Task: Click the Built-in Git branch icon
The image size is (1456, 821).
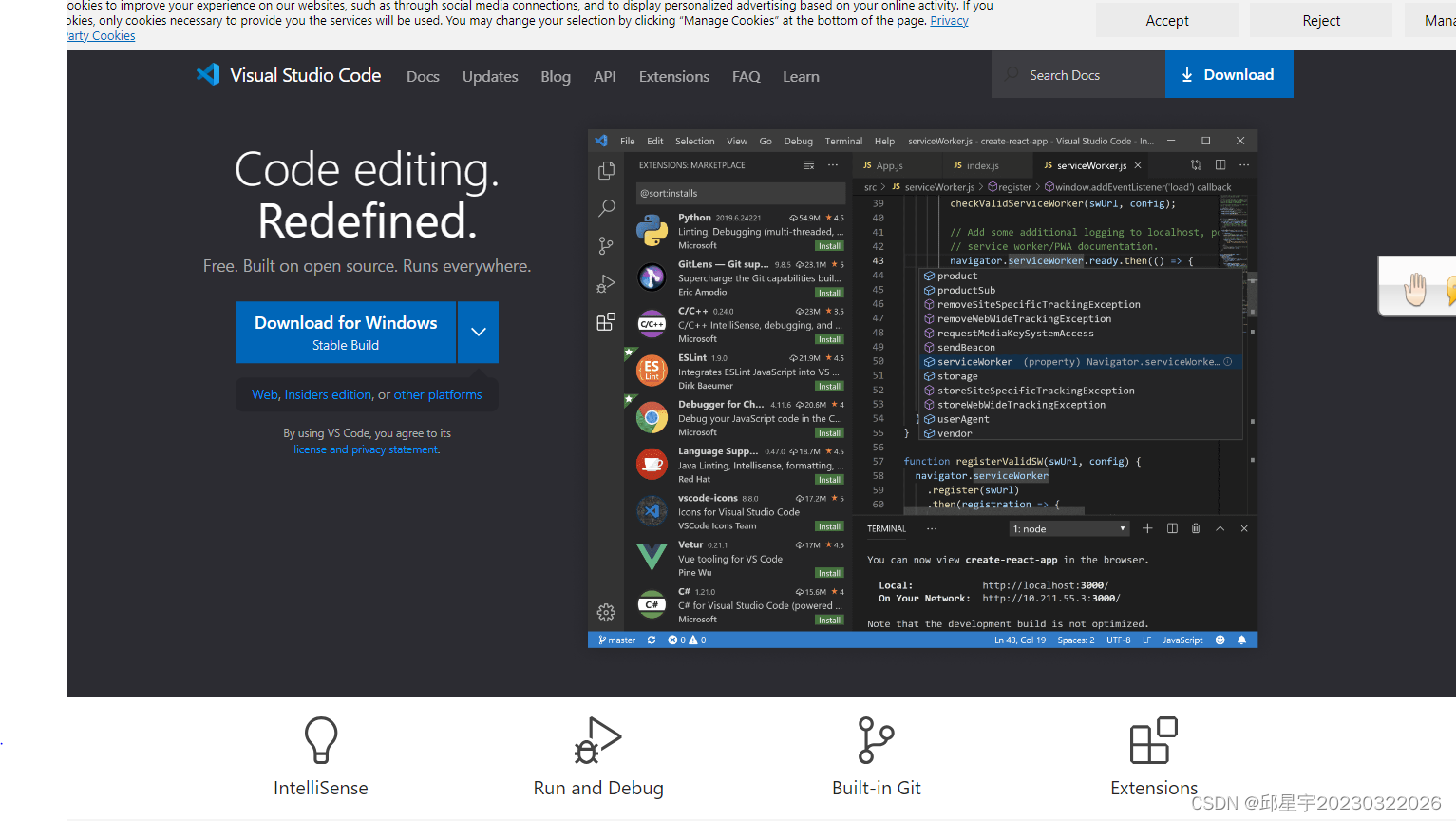Action: pyautogui.click(x=876, y=740)
